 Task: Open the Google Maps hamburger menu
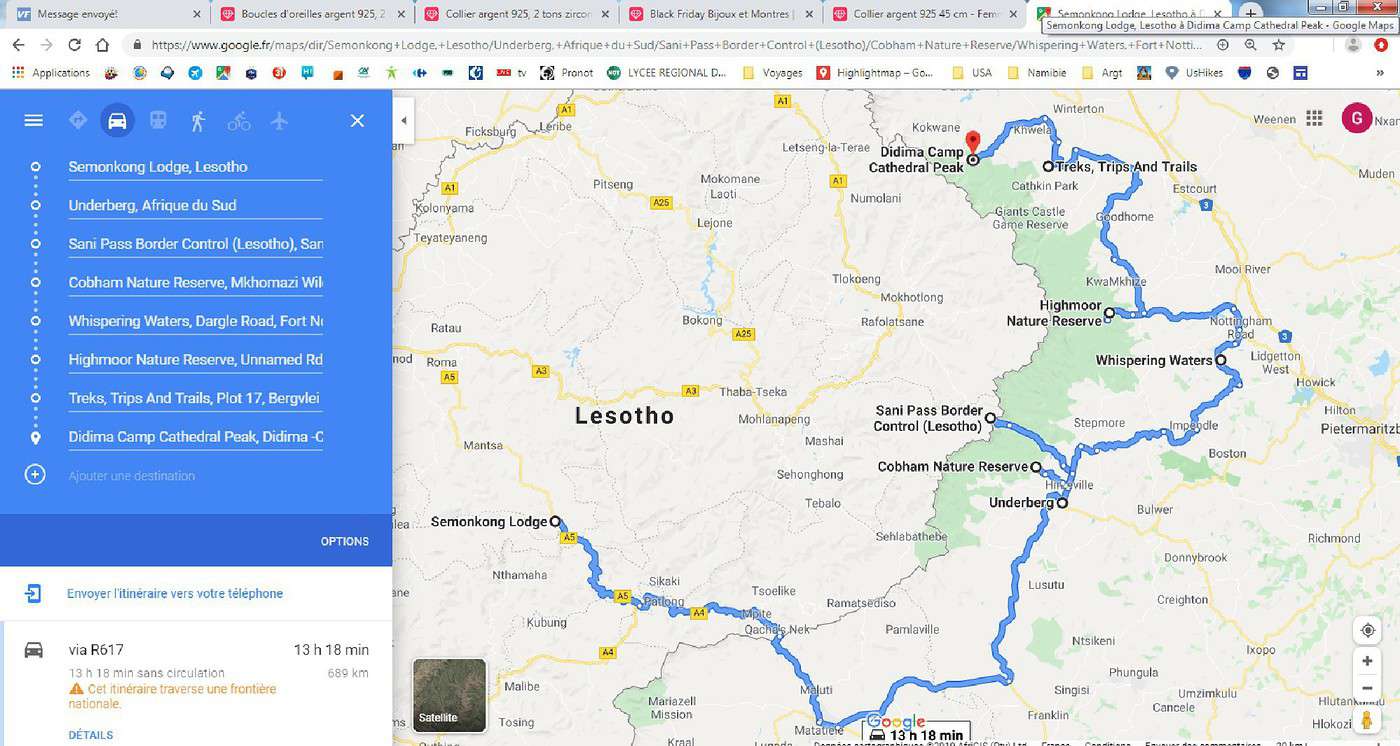pyautogui.click(x=33, y=121)
